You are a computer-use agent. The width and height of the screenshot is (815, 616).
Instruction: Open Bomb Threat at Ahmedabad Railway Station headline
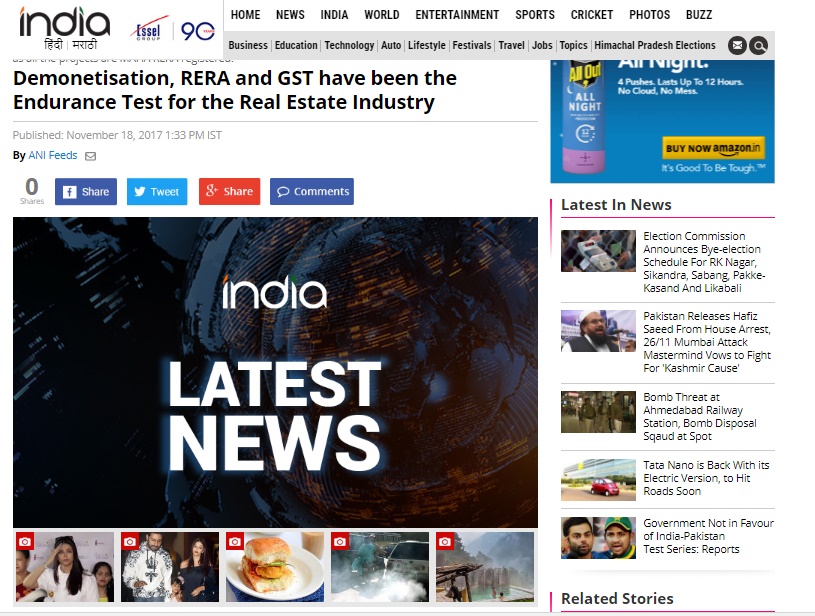click(x=700, y=416)
